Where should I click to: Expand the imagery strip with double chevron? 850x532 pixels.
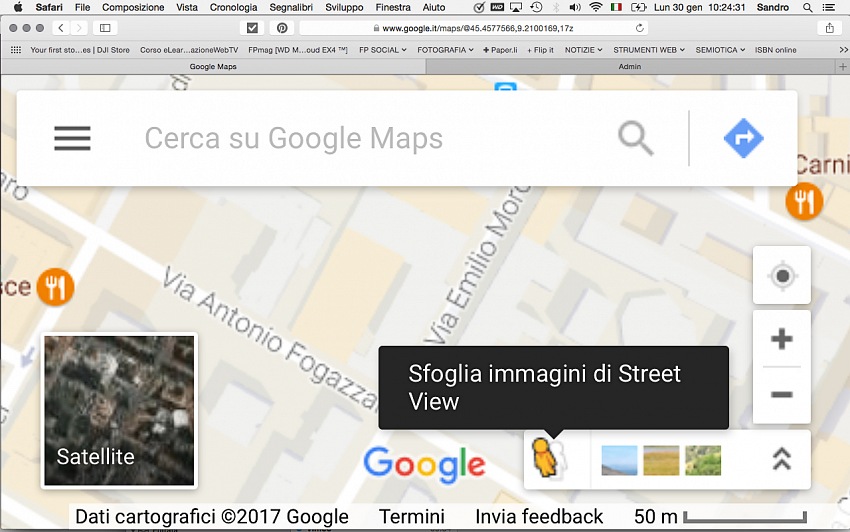click(781, 459)
